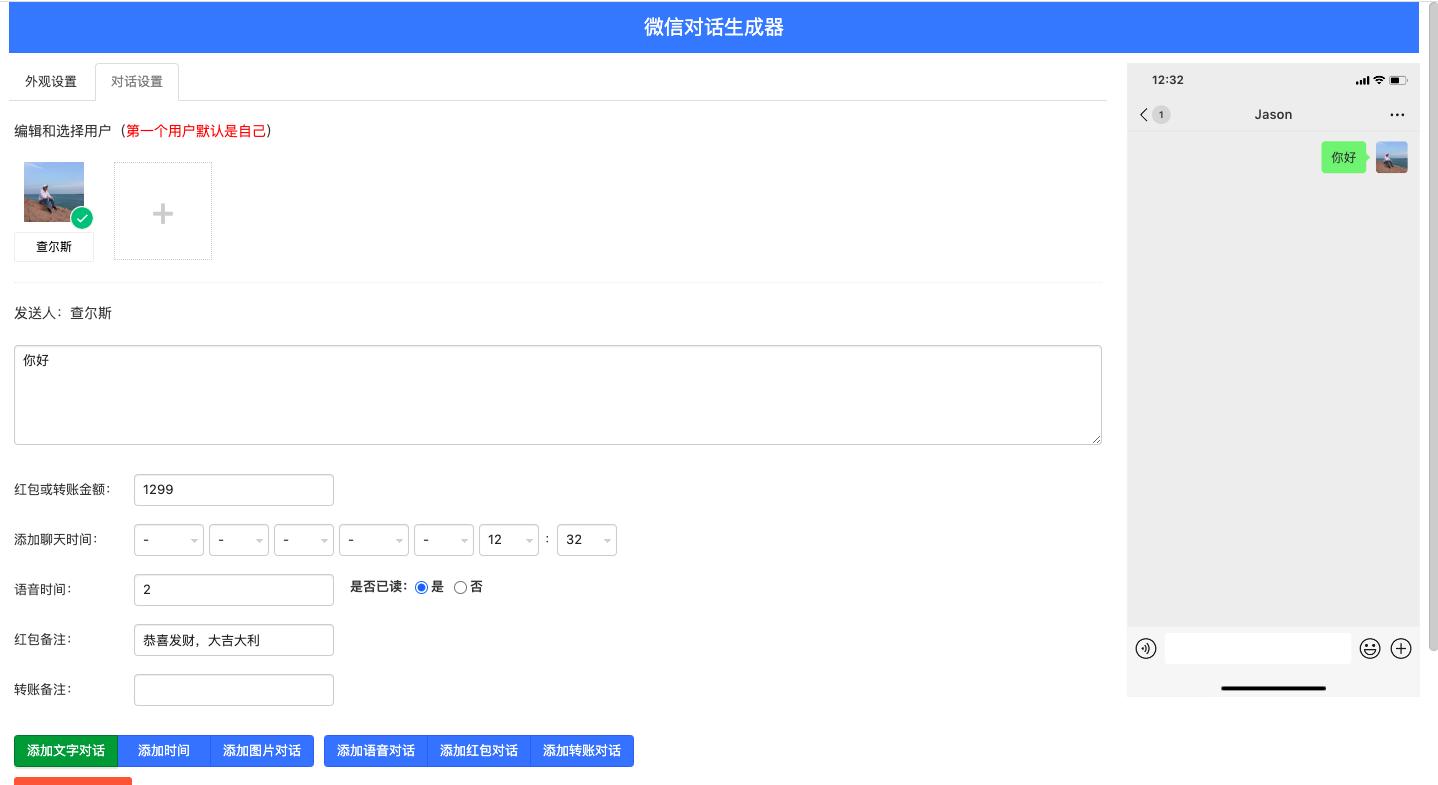Click the 红包或转账金额 input containing 1299
This screenshot has height=785, width=1438.
click(x=233, y=489)
